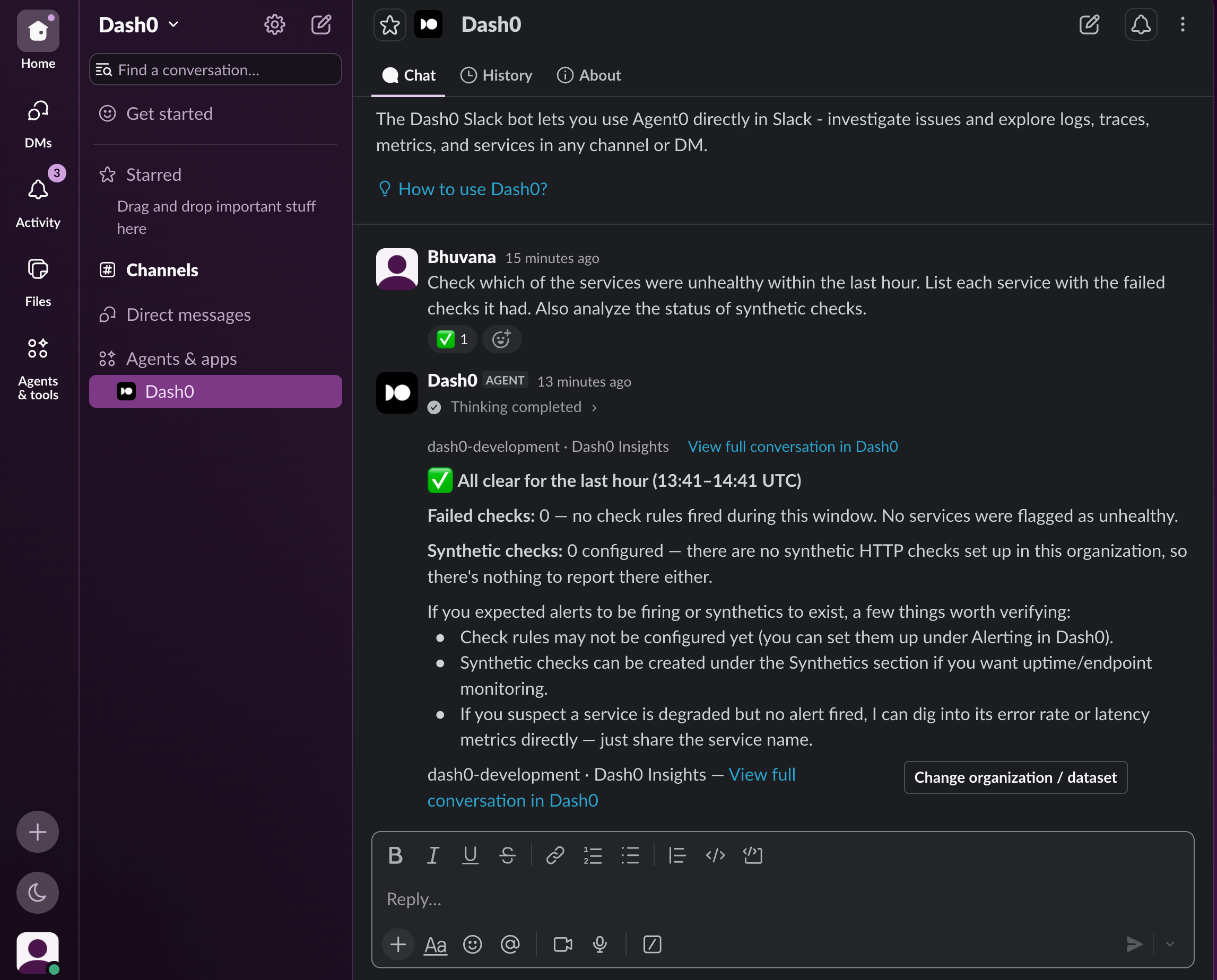
Task: Click the Dash0 app logo in header
Action: pyautogui.click(x=428, y=25)
